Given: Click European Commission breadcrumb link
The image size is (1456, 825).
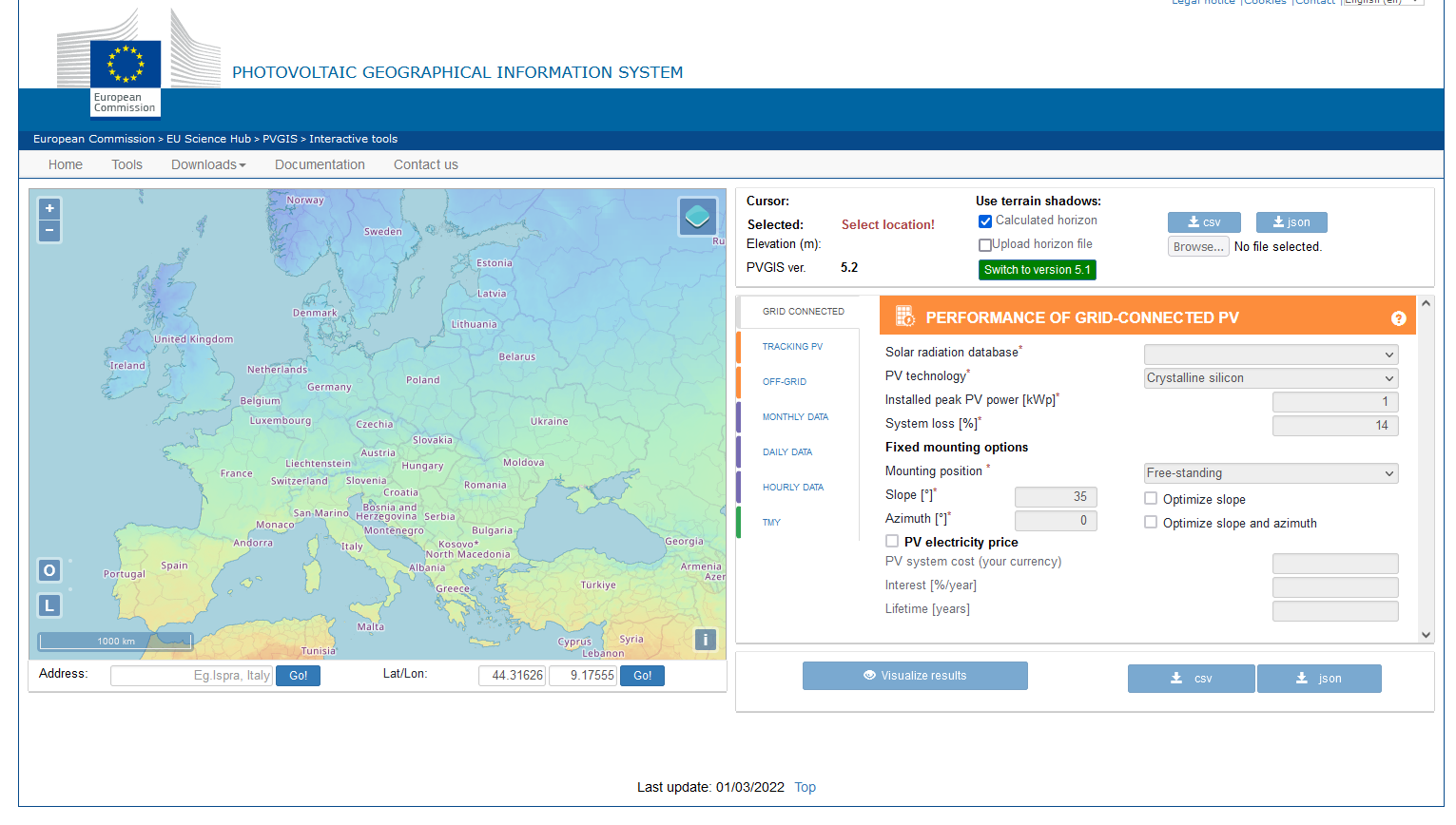Looking at the screenshot, I should point(94,139).
